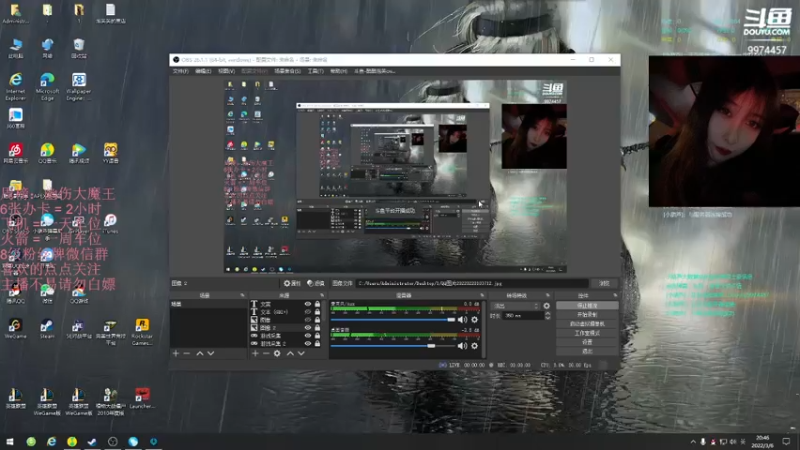This screenshot has width=800, height=450.
Task: Move the selected source up in the 来源 dock
Action: click(290, 353)
